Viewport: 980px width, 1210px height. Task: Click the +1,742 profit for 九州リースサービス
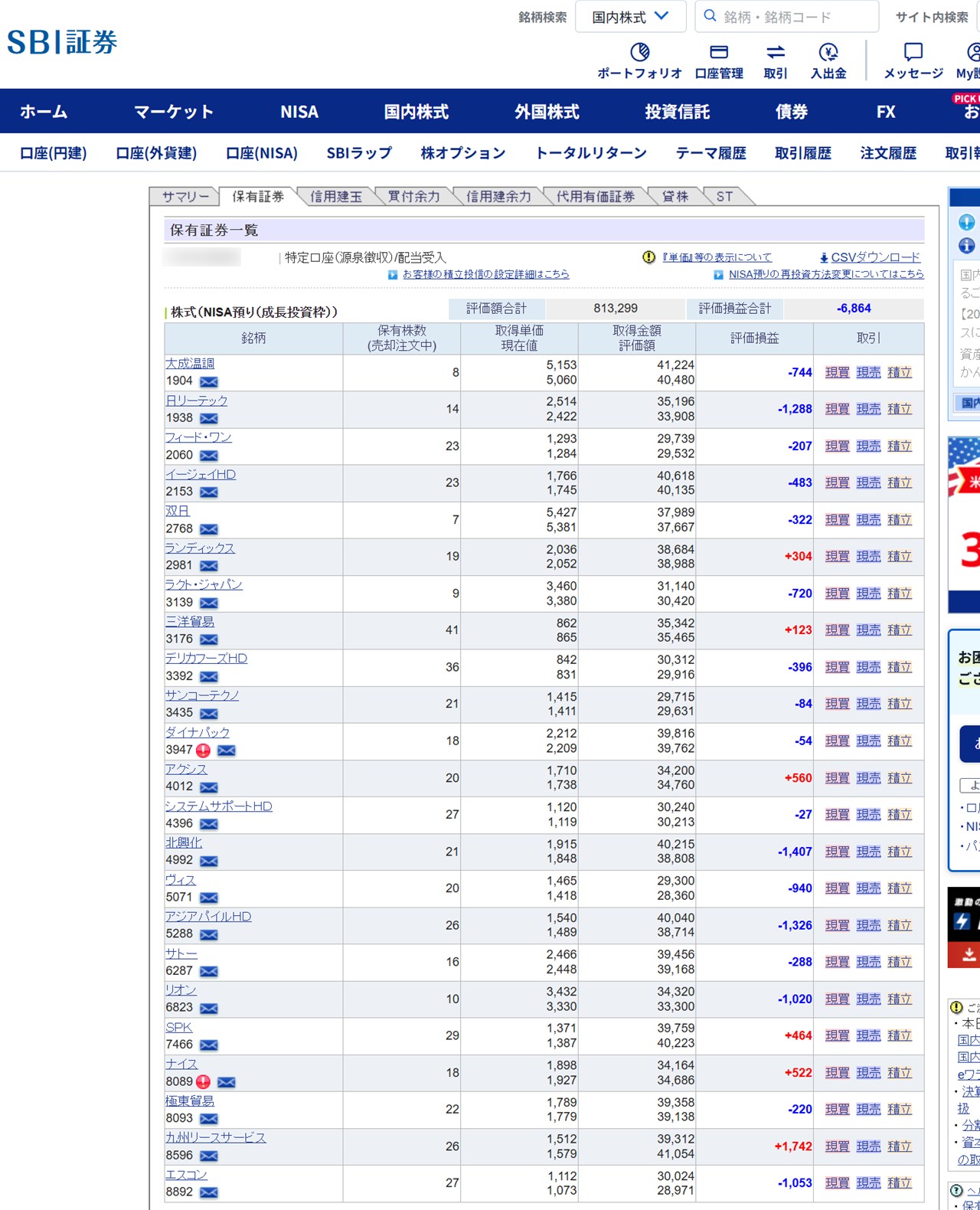(793, 1146)
